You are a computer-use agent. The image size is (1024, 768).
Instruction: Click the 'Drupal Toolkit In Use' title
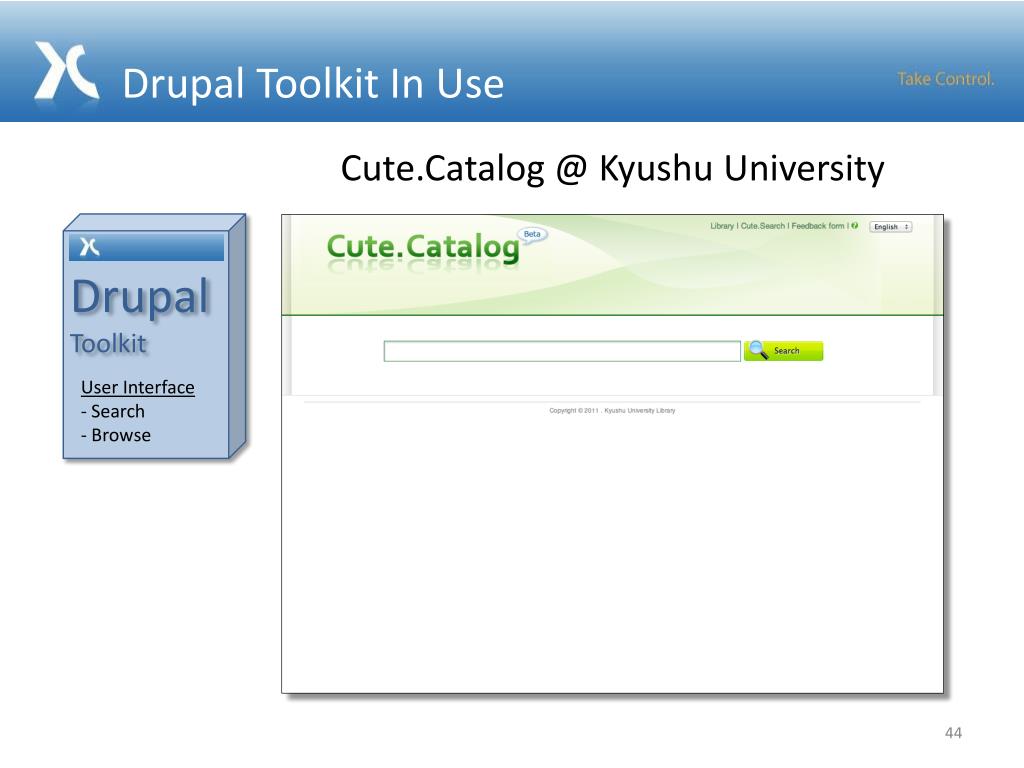coord(313,84)
